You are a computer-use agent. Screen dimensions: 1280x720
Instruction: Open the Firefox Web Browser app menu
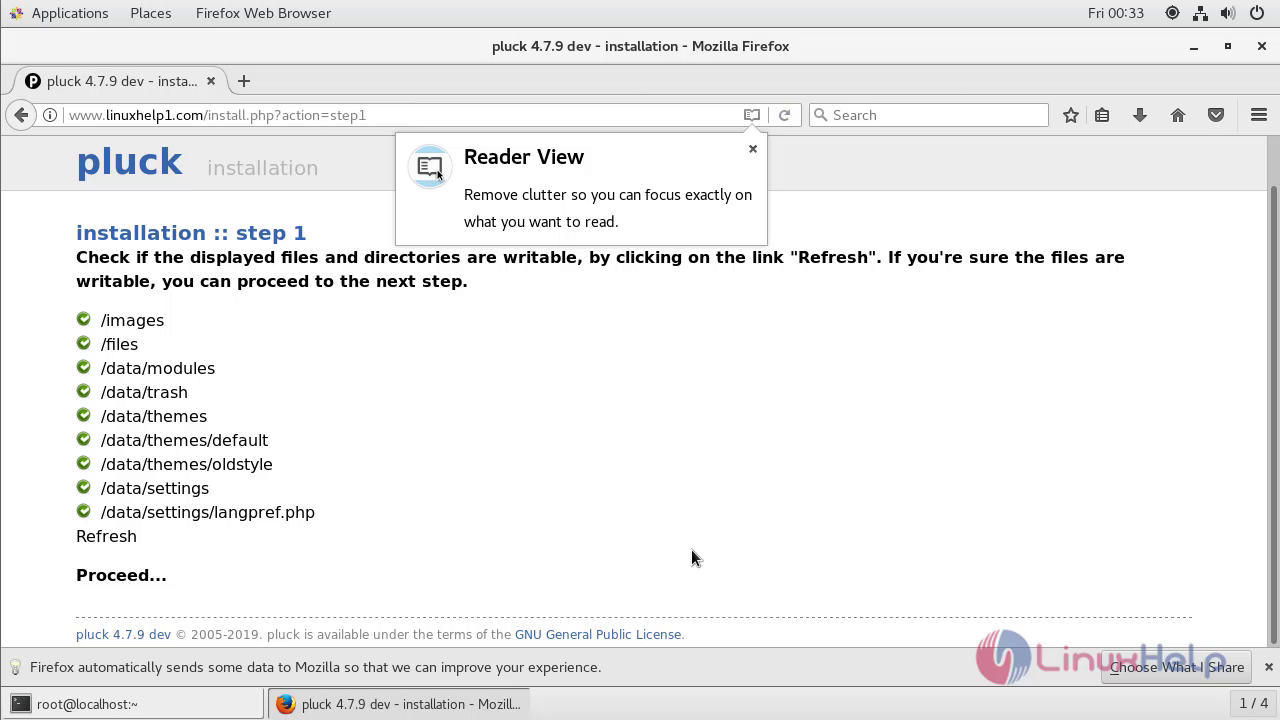point(263,13)
